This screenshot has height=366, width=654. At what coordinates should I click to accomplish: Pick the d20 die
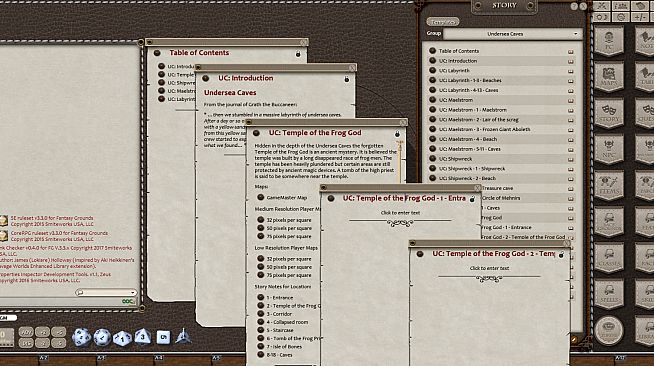tap(81, 337)
